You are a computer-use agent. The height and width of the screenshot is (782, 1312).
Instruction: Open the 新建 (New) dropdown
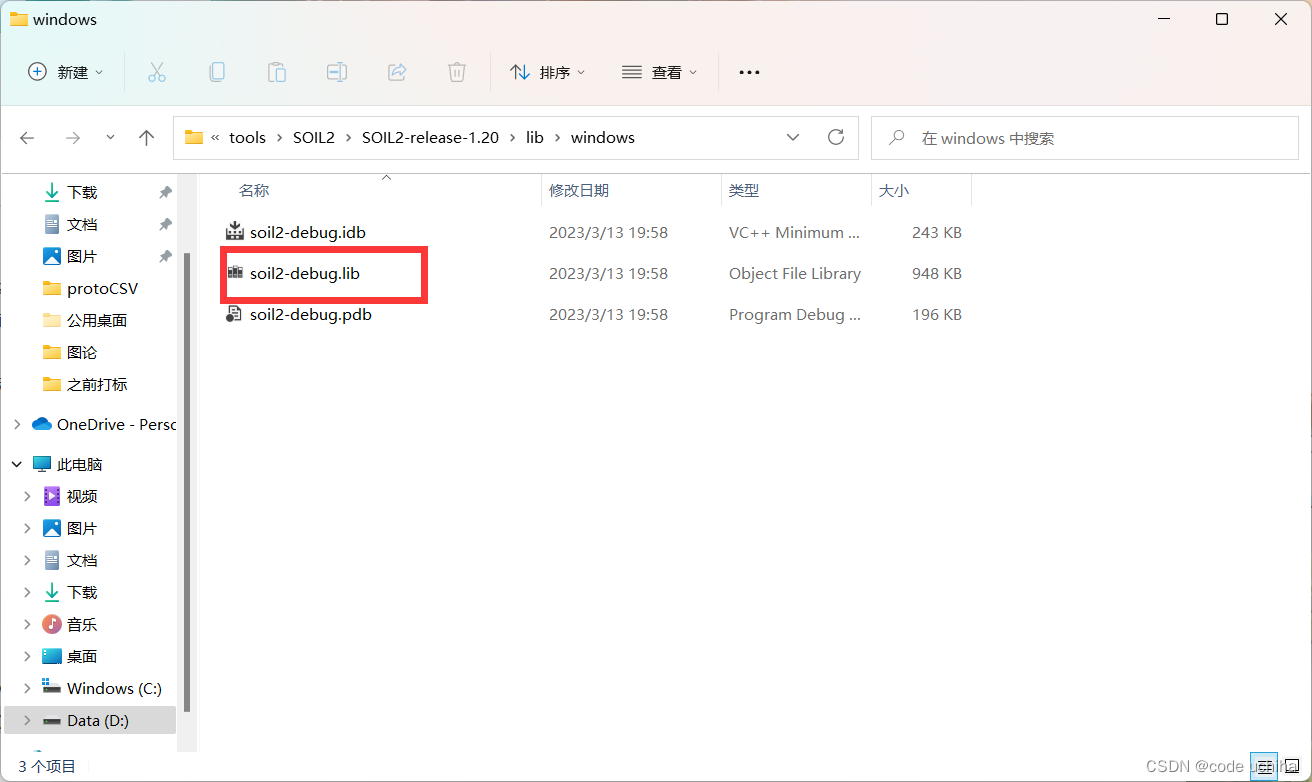coord(66,72)
